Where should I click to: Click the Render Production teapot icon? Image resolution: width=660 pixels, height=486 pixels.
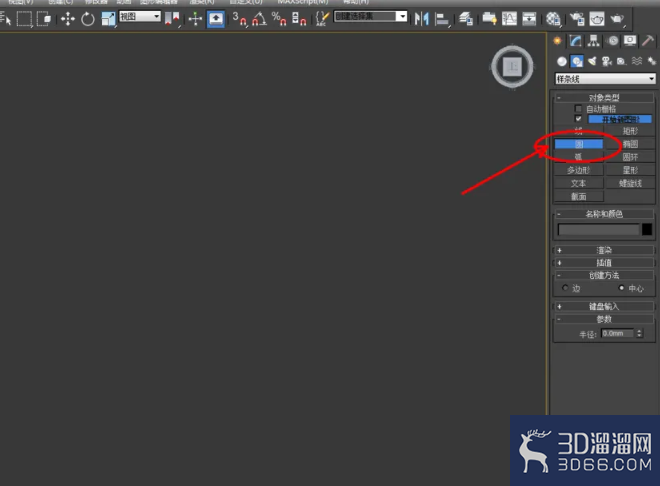(617, 19)
